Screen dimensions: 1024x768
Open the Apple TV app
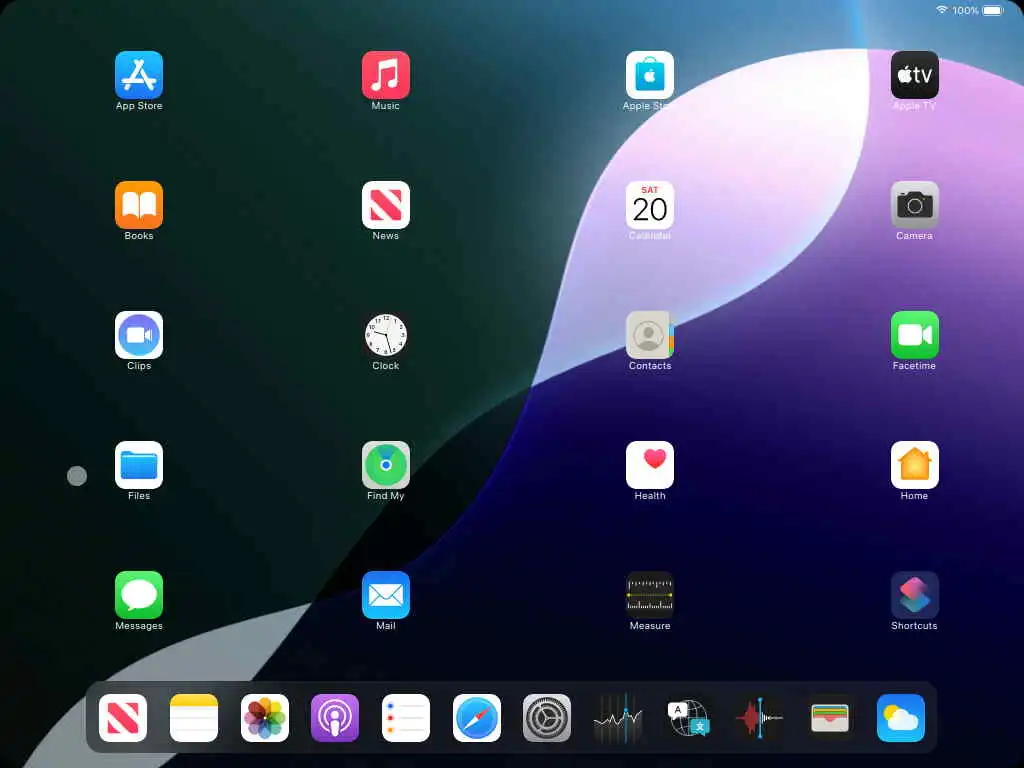pyautogui.click(x=914, y=74)
